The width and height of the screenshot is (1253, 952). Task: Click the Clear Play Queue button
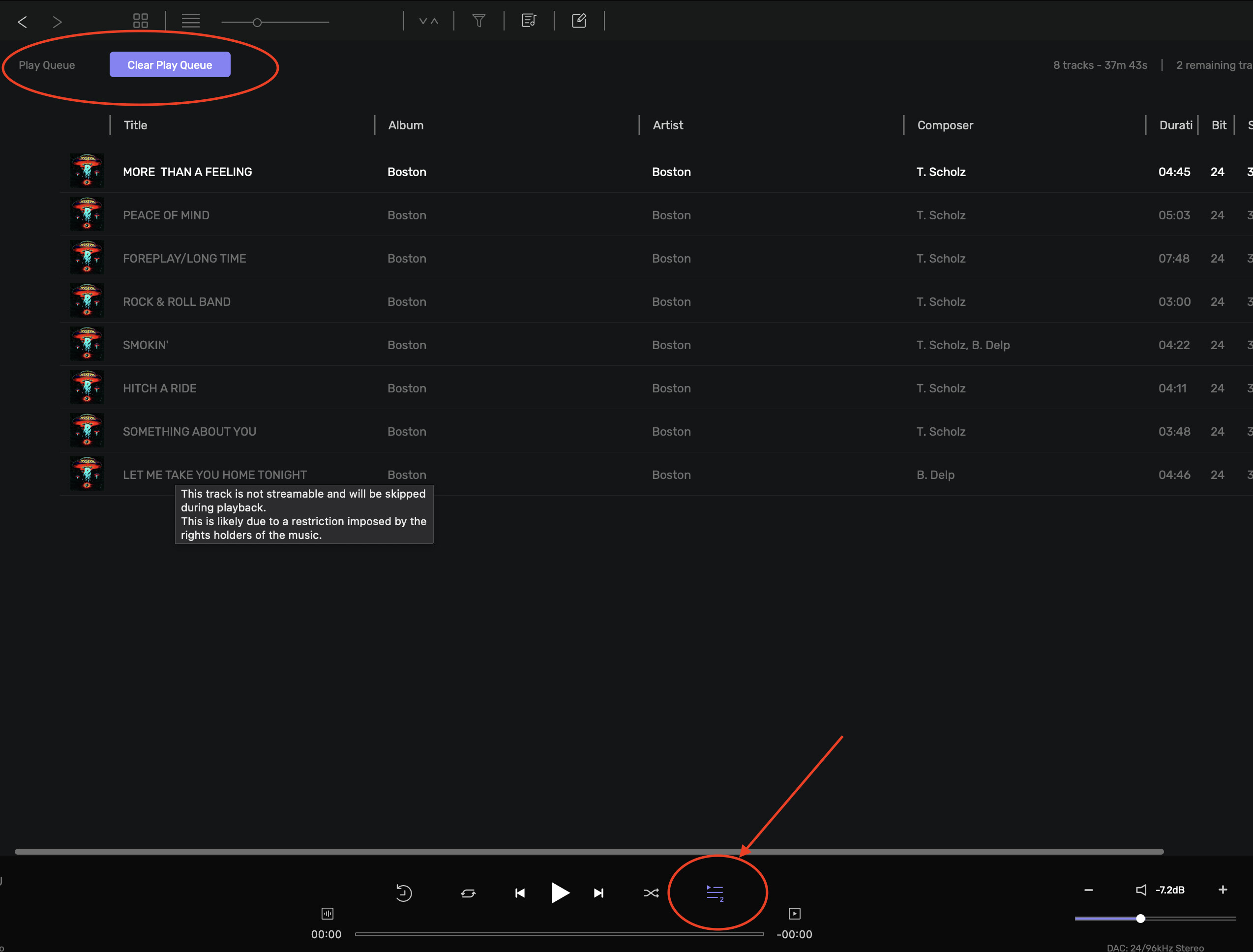170,64
